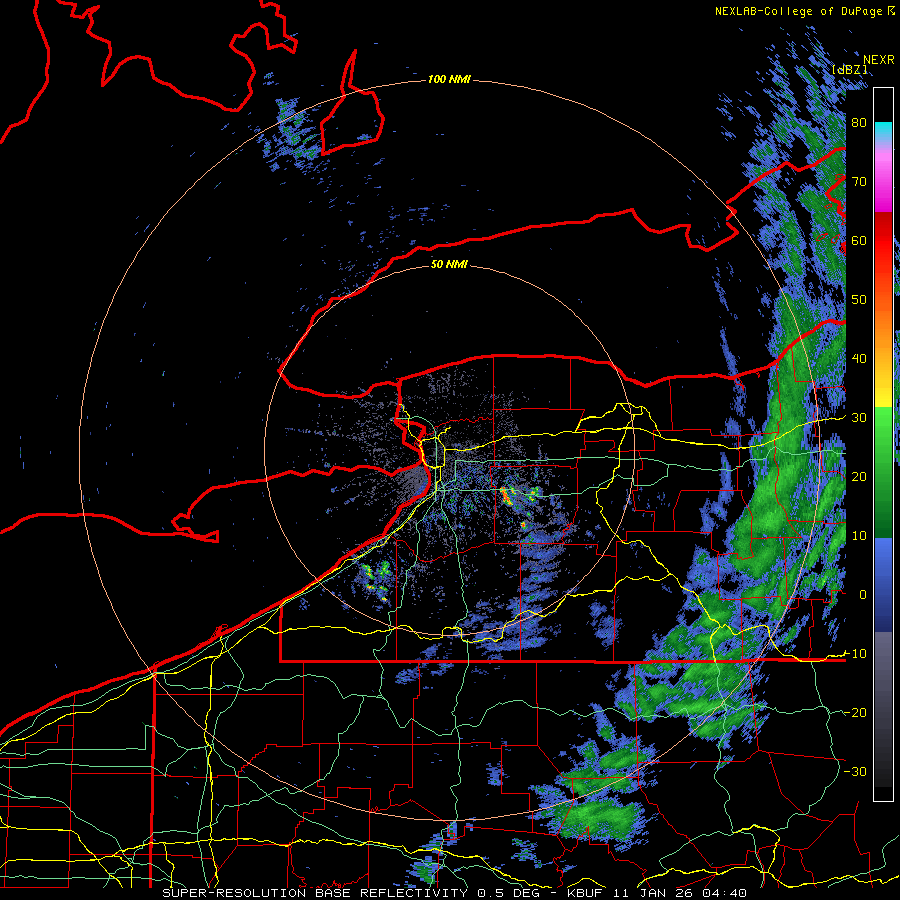Click the 0 value on the dBZ scale
The width and height of the screenshot is (900, 900).
tap(863, 595)
